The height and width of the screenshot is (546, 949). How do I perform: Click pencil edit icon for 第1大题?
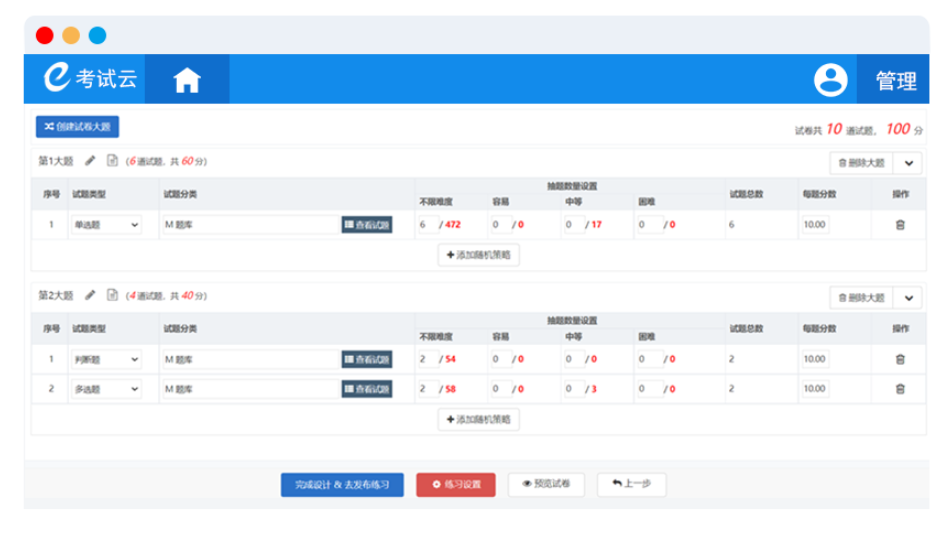90,160
